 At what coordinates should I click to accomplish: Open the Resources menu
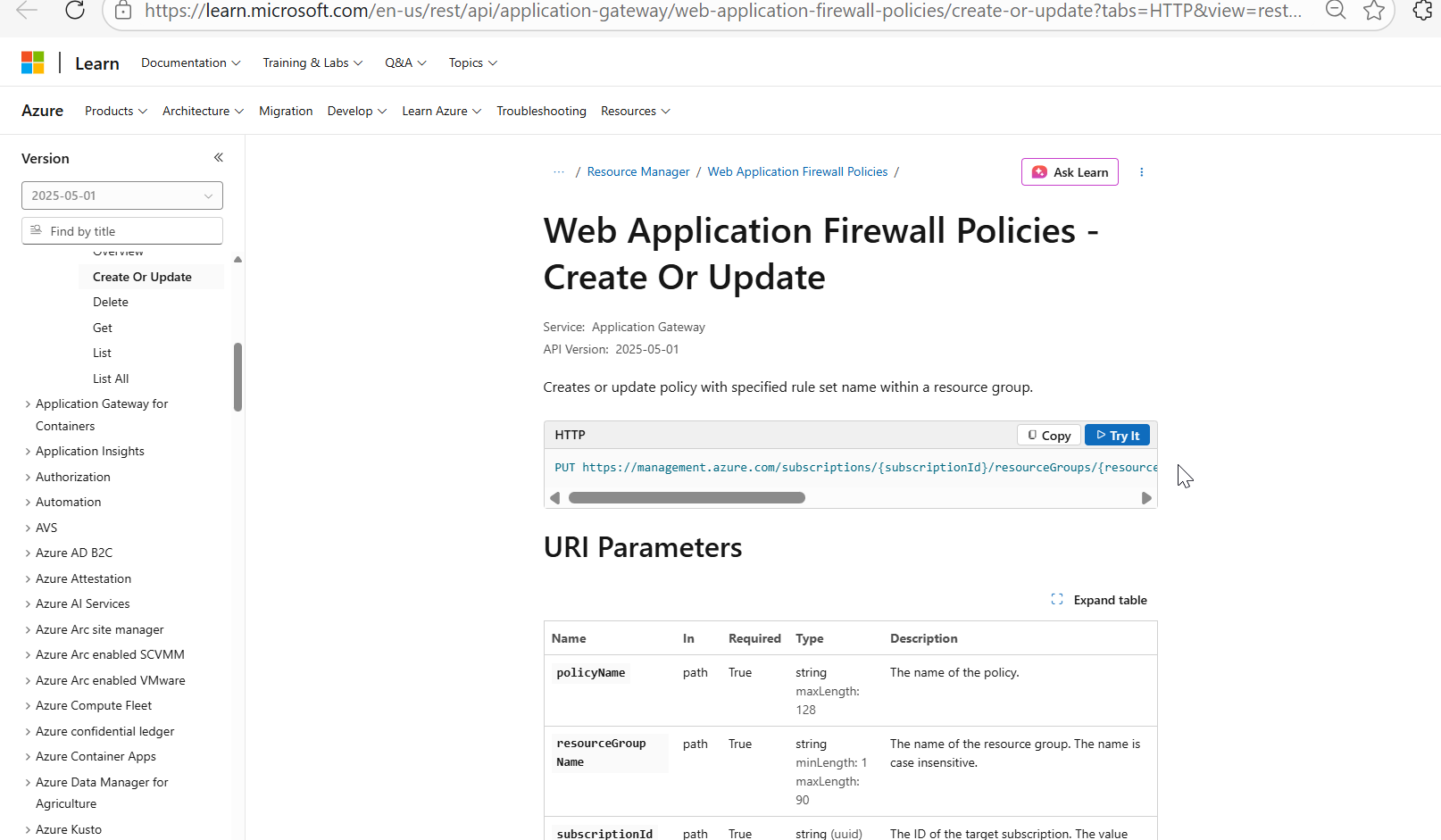coord(636,111)
